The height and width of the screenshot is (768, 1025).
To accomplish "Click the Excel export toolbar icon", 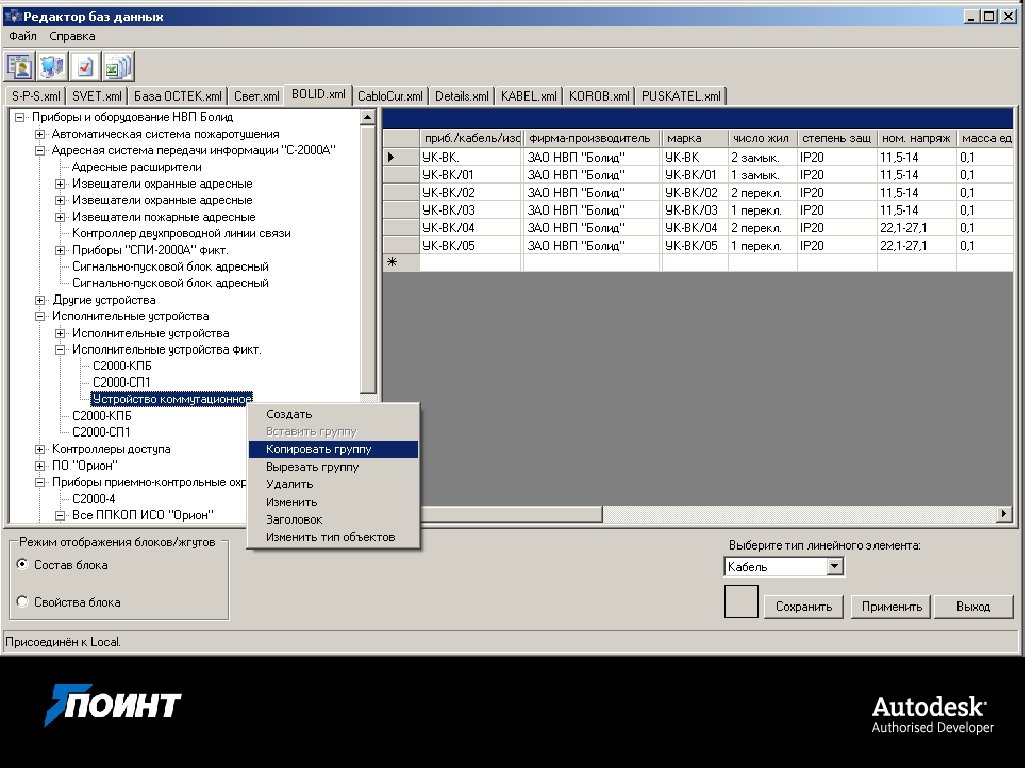I will coord(118,66).
